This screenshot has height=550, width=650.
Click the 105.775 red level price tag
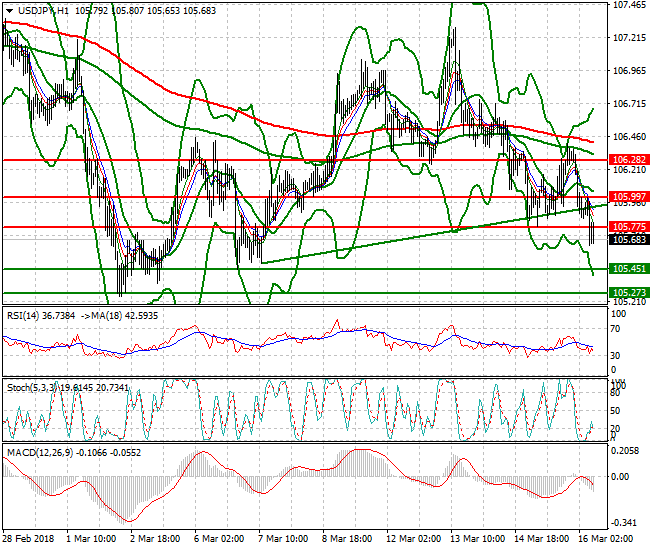pos(627,227)
